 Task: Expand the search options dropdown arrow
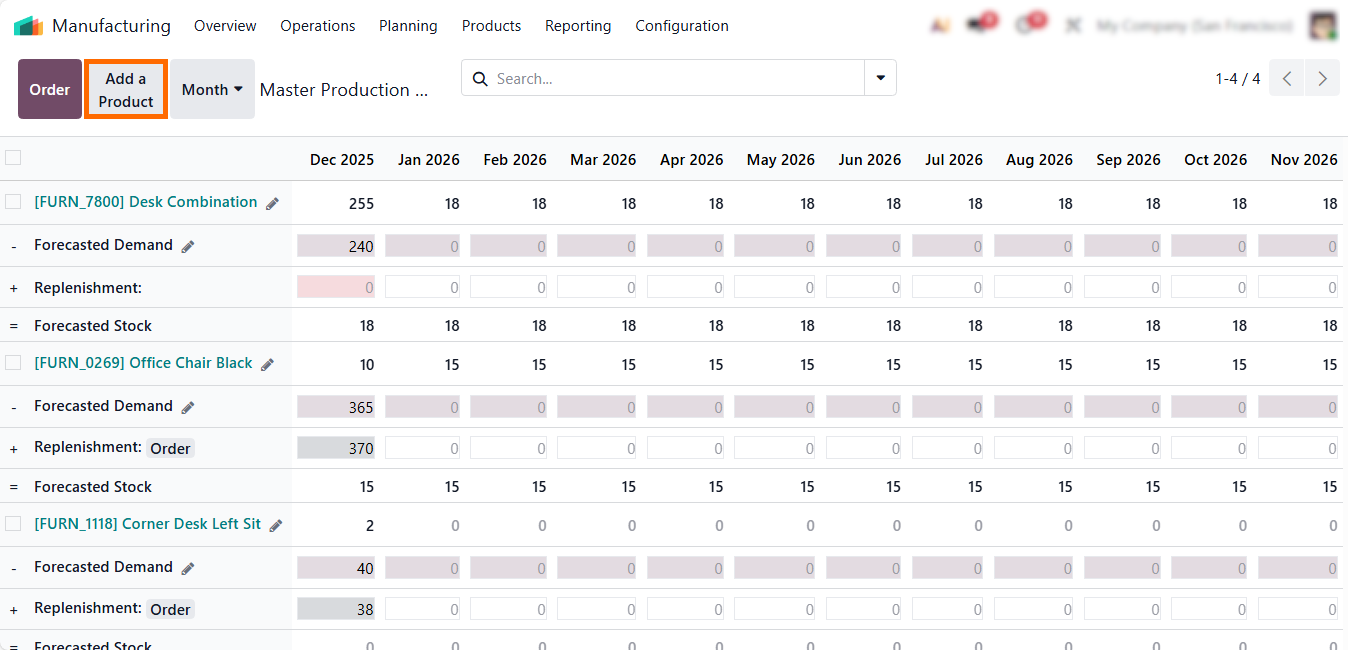tap(880, 78)
